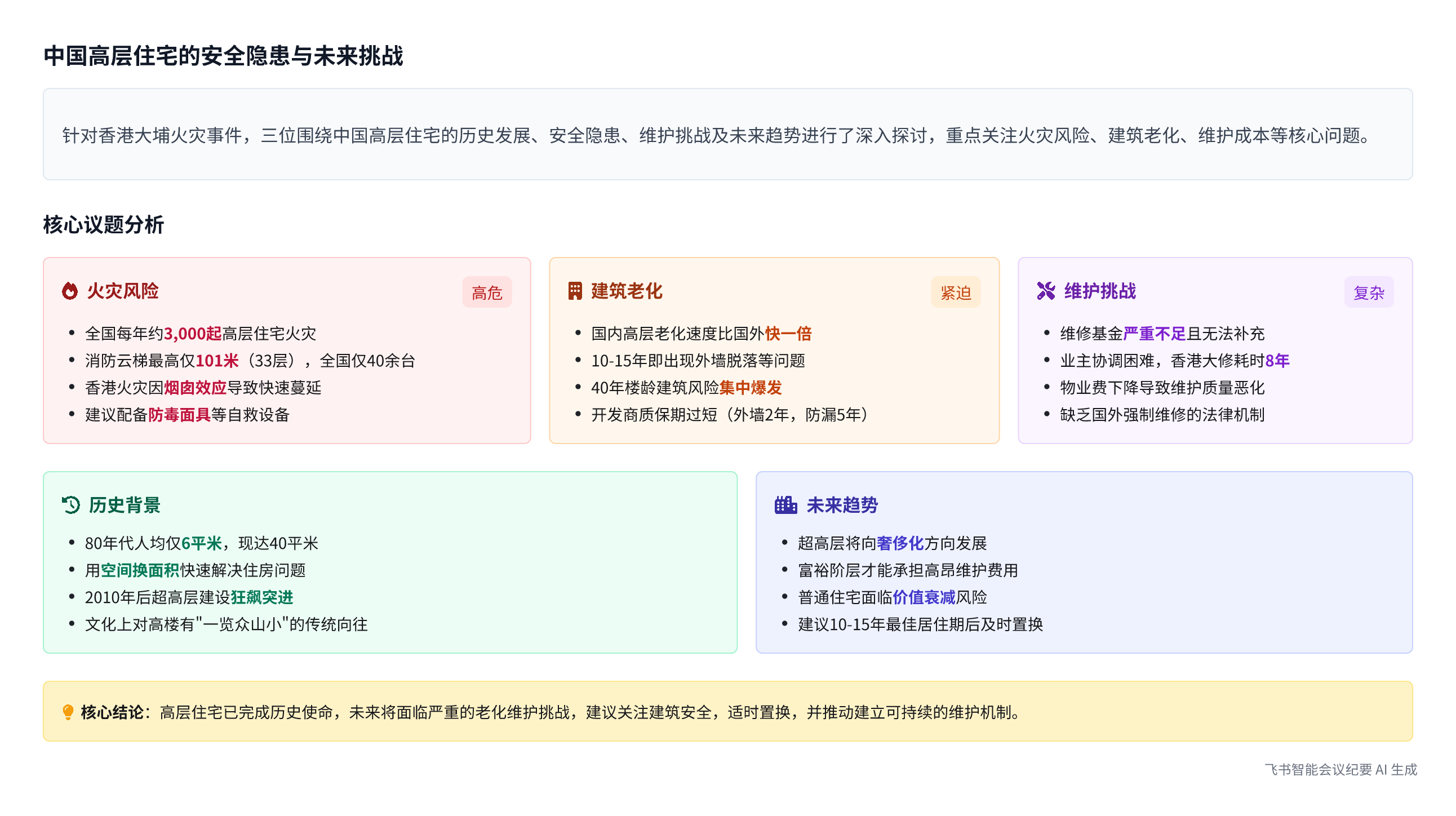Screen dimensions: 1456x816
Task: Click the 紧迫 badge
Action: point(955,292)
